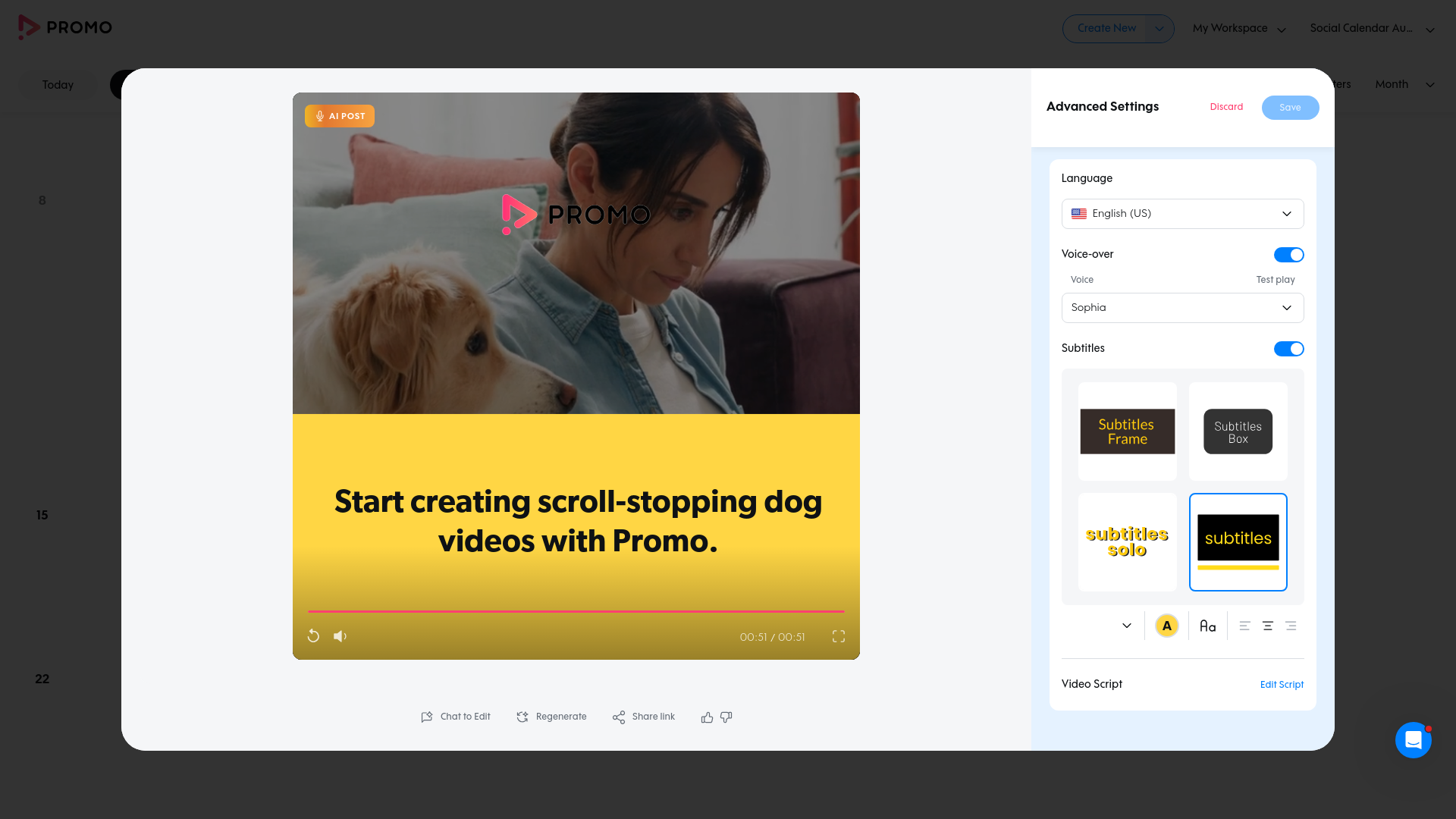The width and height of the screenshot is (1456, 819).
Task: Save the advanced settings
Action: point(1290,108)
